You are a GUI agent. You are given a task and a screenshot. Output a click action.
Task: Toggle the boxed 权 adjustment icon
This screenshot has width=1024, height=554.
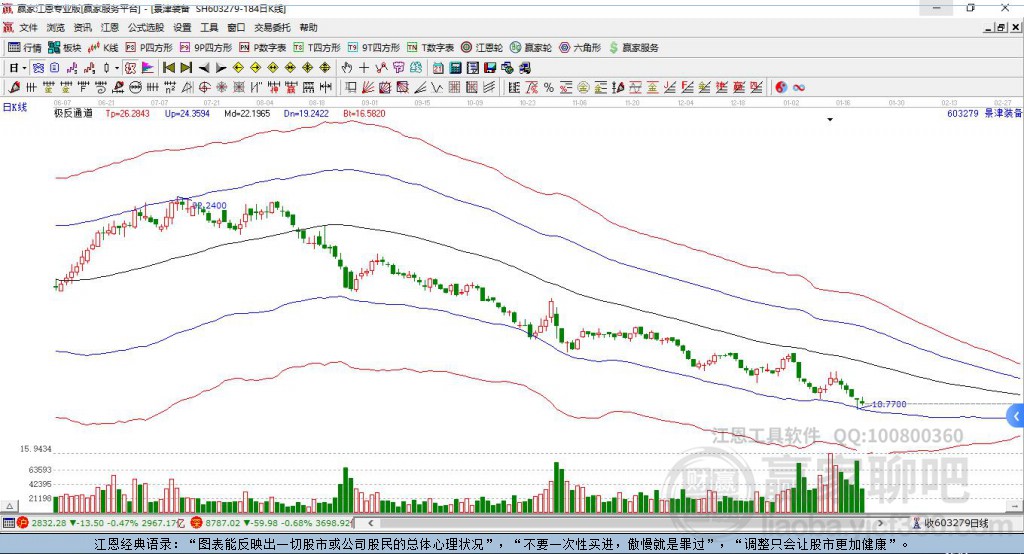[131, 68]
